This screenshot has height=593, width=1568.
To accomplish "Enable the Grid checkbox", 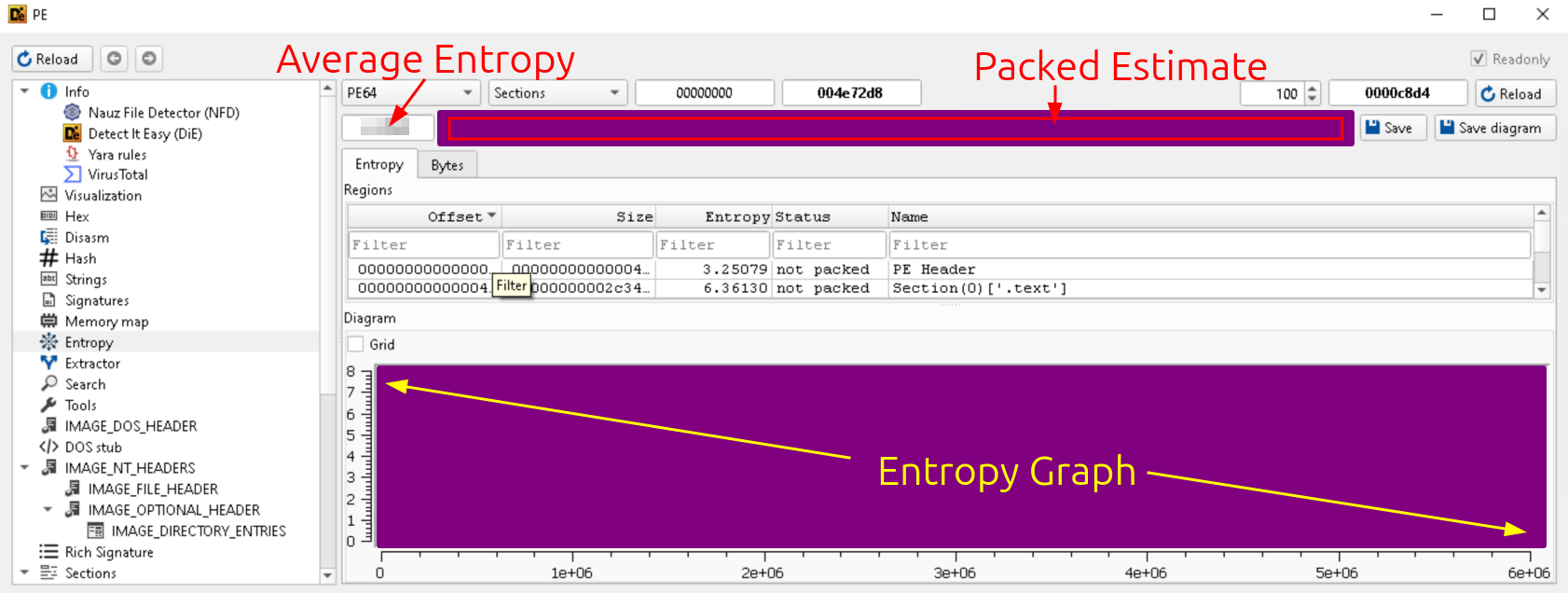I will 356,344.
